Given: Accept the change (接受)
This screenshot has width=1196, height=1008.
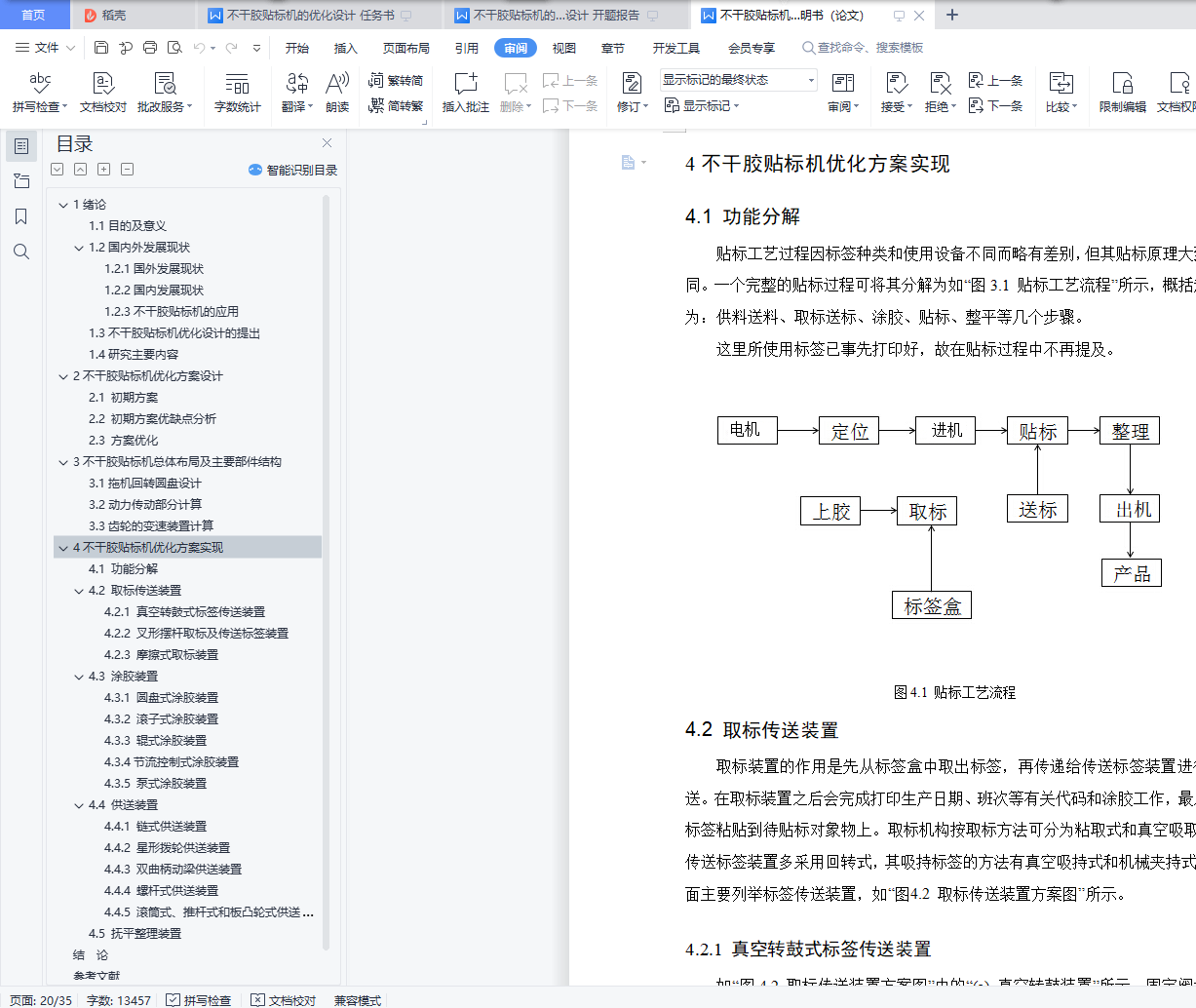Looking at the screenshot, I should [896, 93].
